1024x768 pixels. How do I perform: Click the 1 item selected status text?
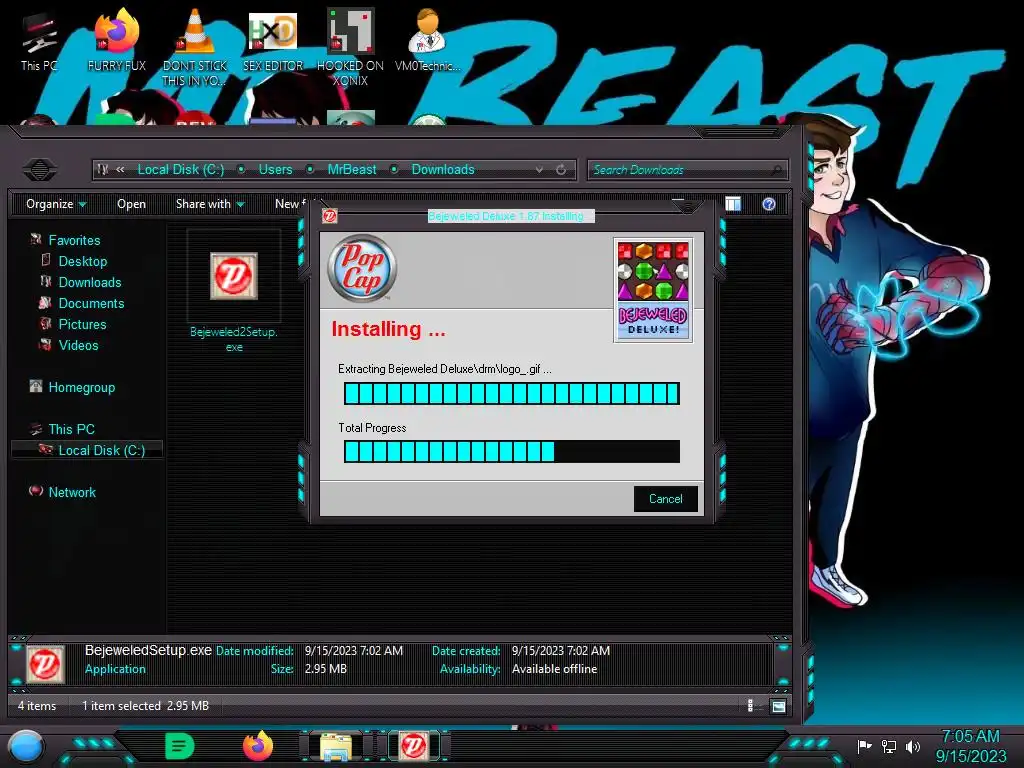pyautogui.click(x=121, y=706)
